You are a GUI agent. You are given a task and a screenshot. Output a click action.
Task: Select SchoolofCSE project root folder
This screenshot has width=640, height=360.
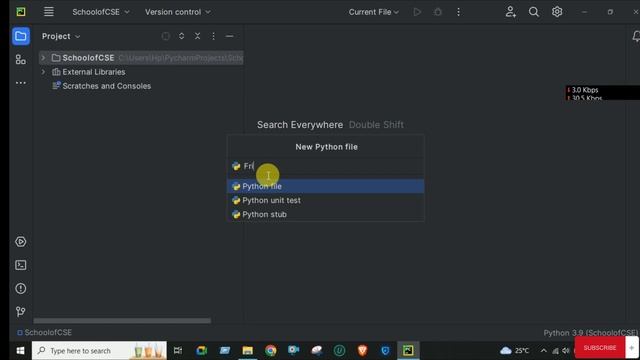(141, 58)
